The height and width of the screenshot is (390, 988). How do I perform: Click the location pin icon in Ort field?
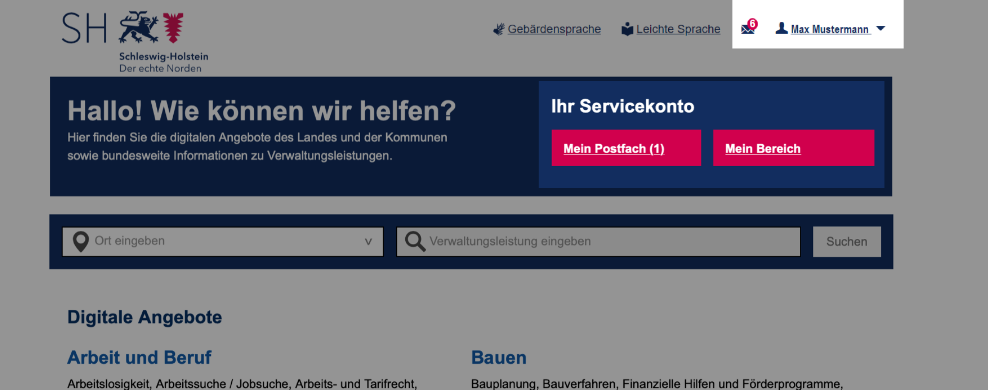click(x=81, y=242)
